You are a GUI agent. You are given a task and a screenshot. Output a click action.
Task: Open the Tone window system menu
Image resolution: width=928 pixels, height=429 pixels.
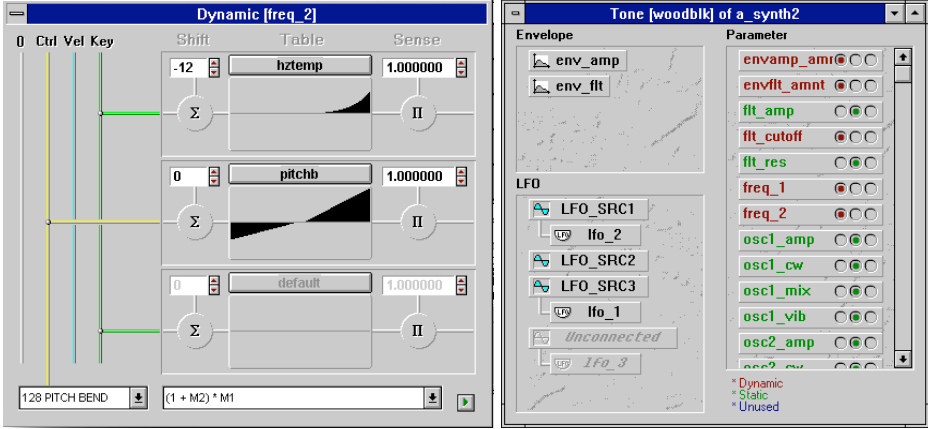pos(514,13)
